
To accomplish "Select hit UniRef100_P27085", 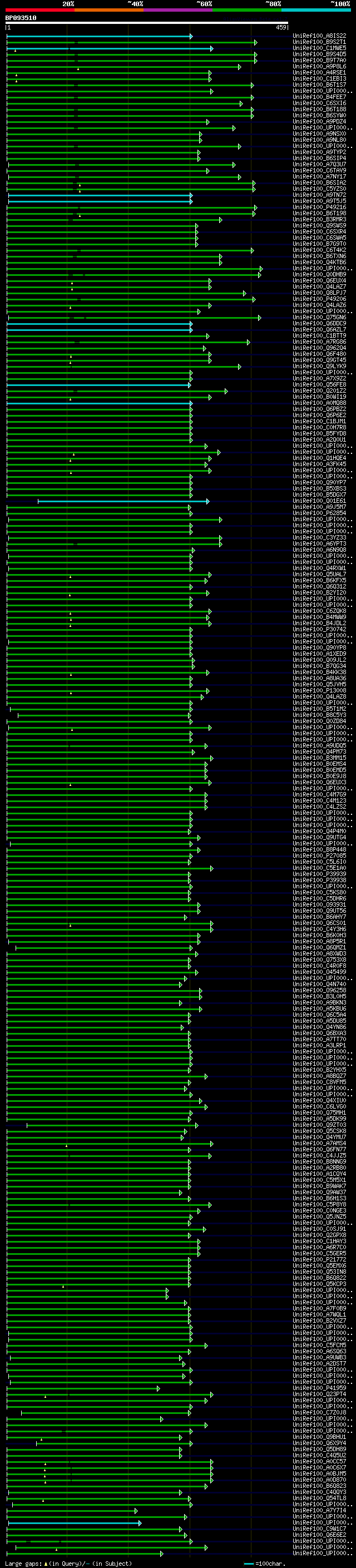I will point(319,855).
